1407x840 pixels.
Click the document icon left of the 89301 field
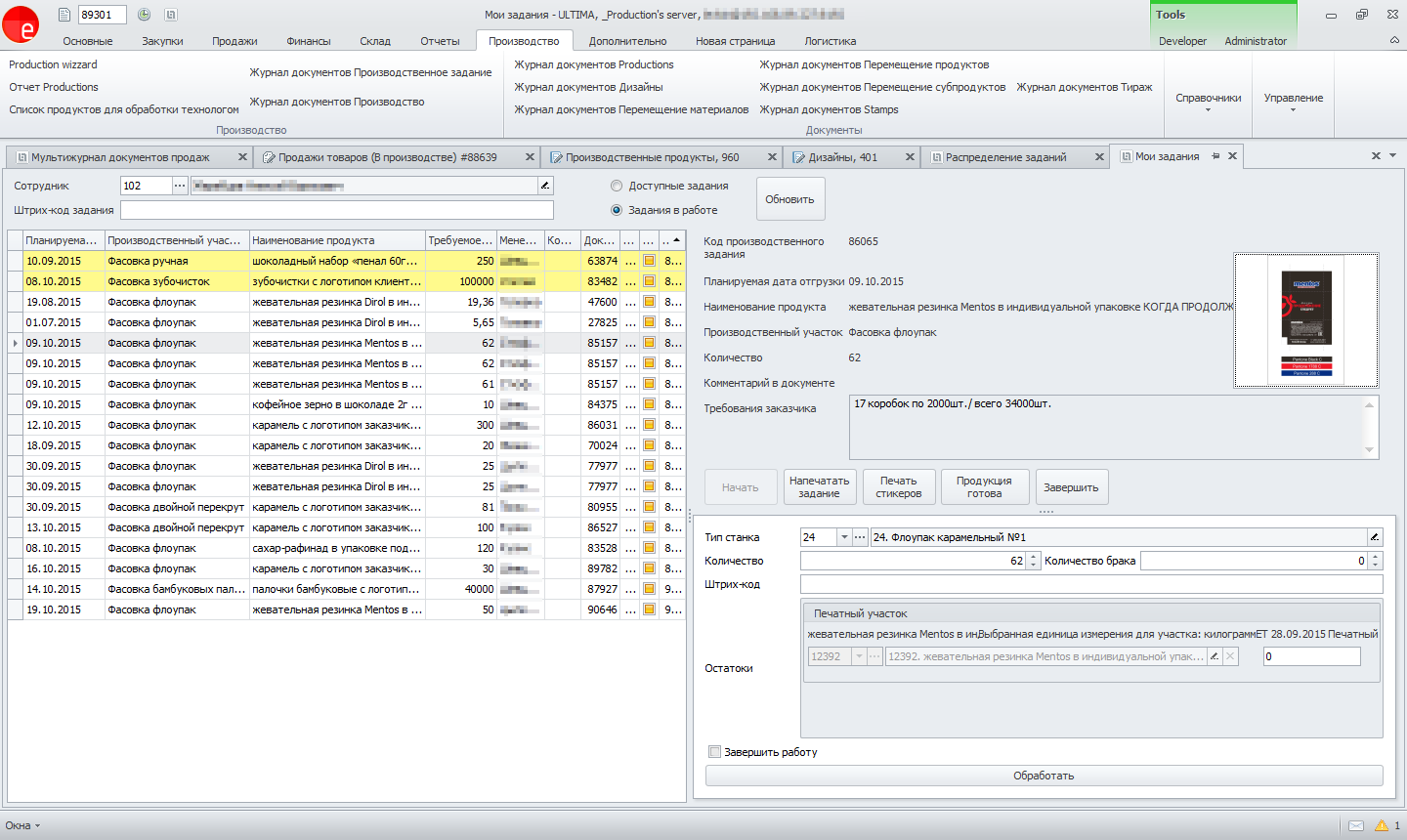point(64,15)
